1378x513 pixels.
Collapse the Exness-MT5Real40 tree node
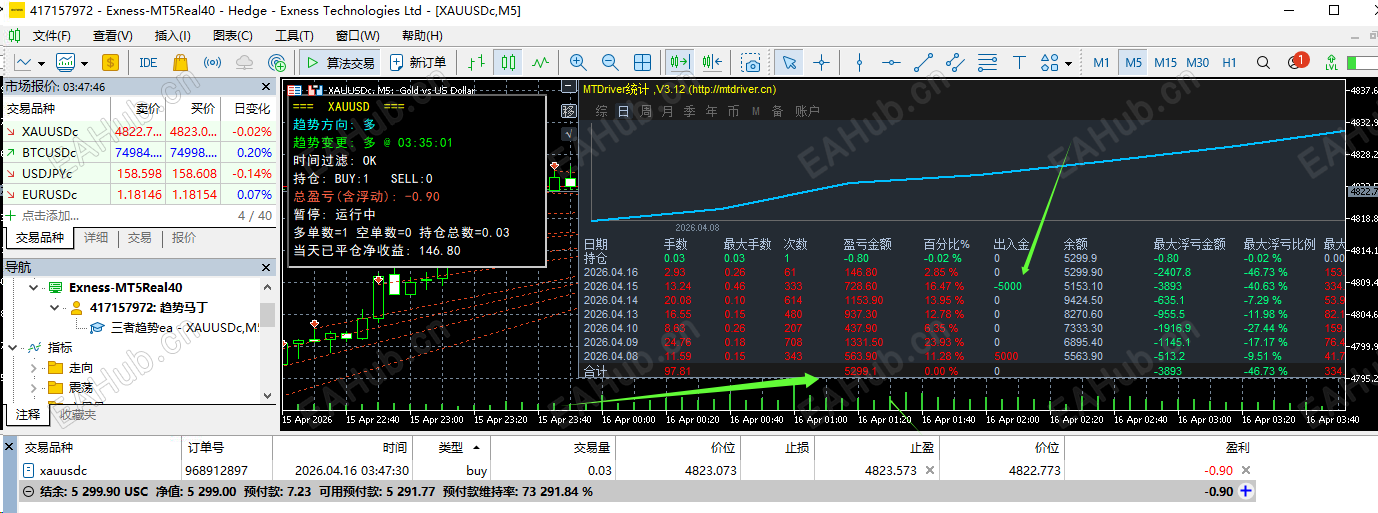pos(33,287)
